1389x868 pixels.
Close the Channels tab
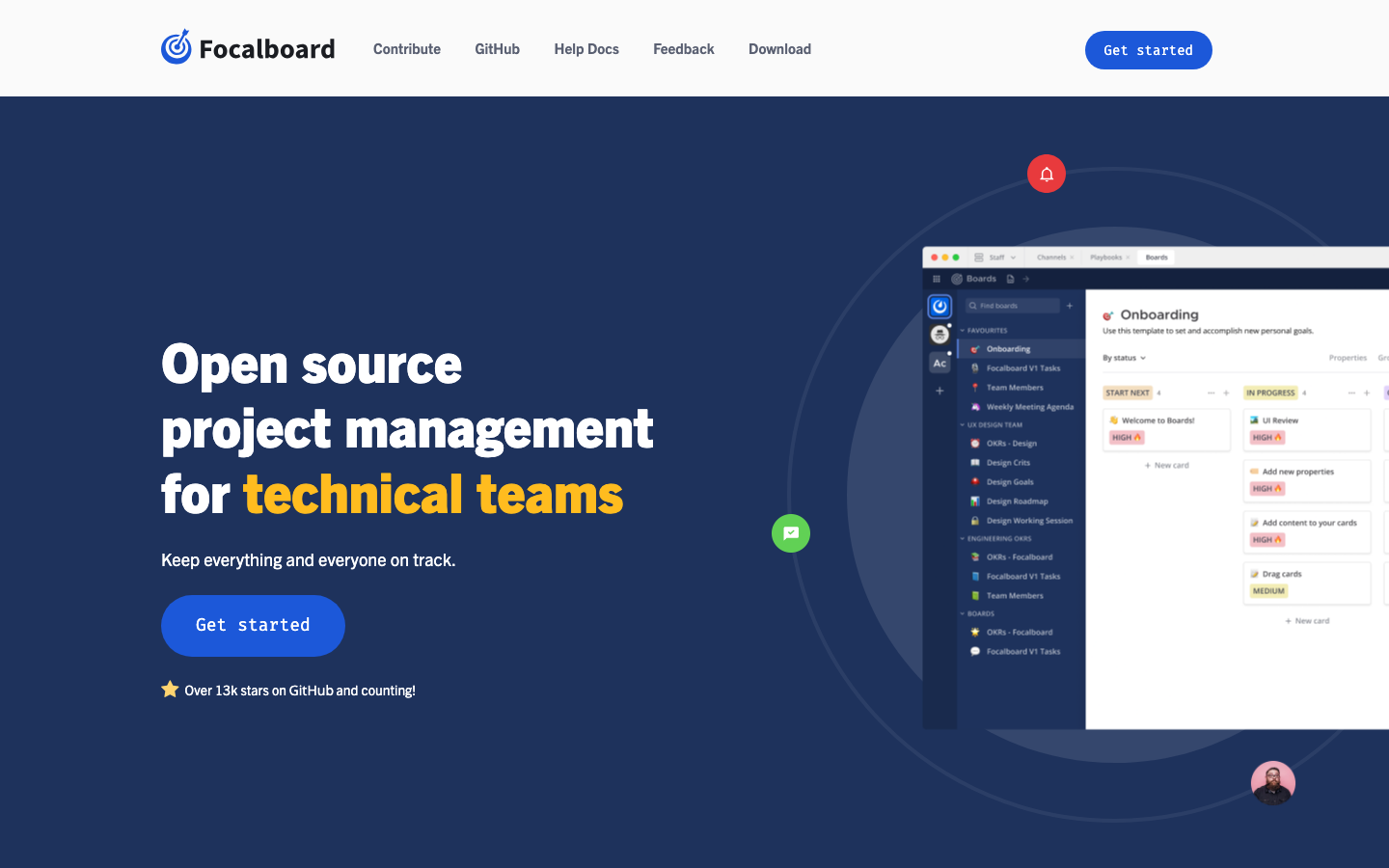[x=1072, y=258]
